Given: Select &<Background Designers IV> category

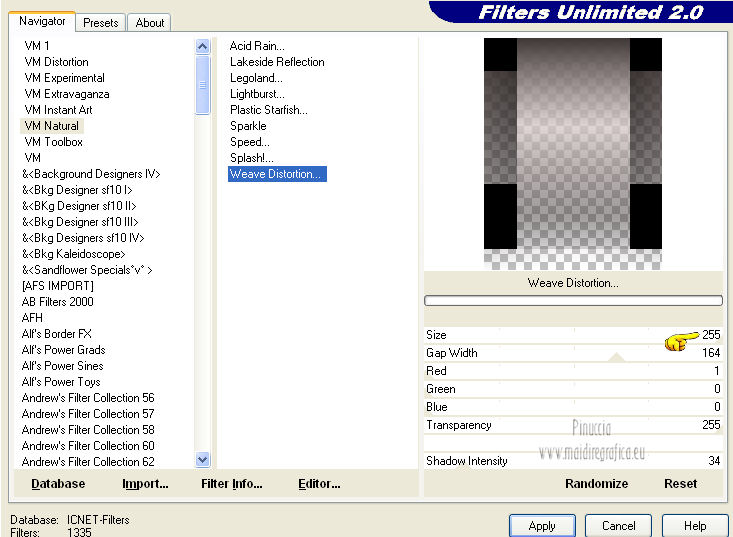Looking at the screenshot, I should point(91,174).
